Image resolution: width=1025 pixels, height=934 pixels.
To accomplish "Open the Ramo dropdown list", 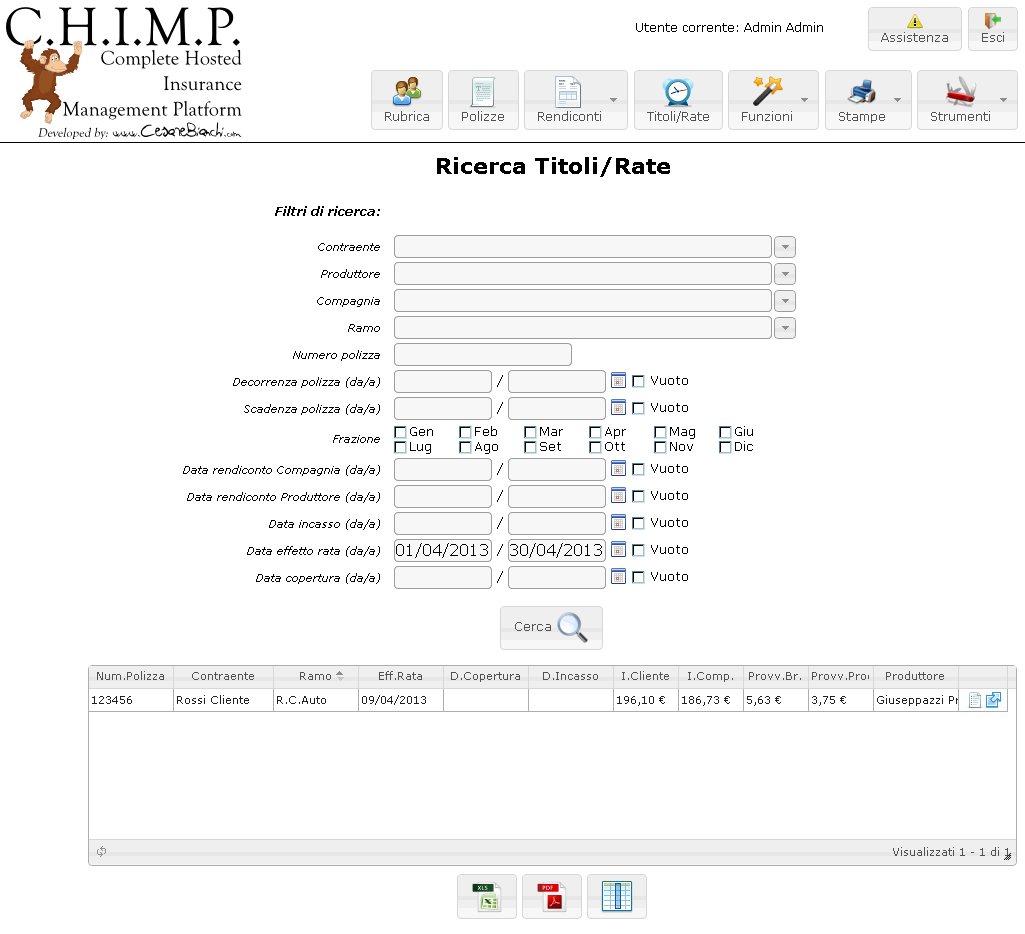I will [784, 328].
